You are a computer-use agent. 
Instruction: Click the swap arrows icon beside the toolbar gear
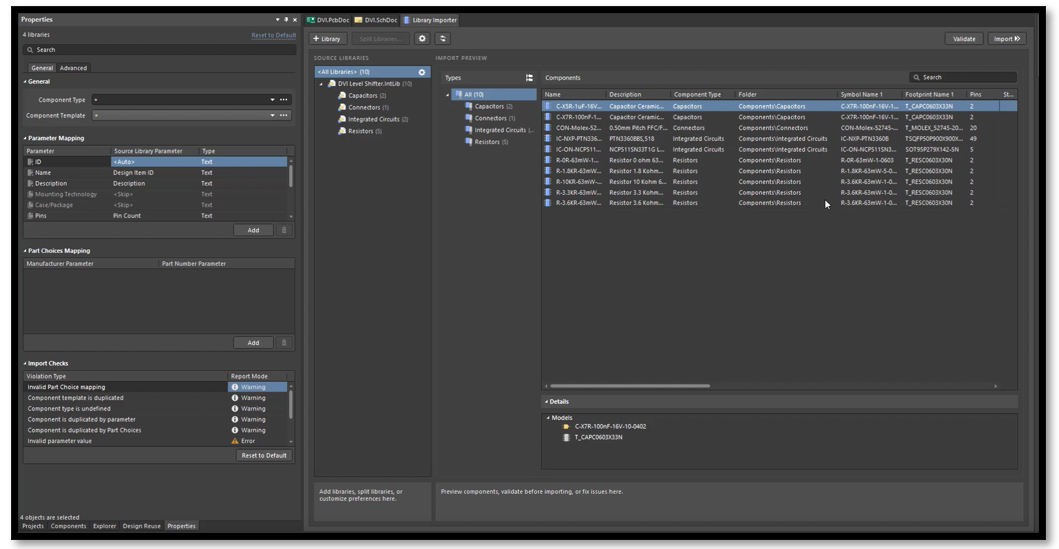[443, 39]
